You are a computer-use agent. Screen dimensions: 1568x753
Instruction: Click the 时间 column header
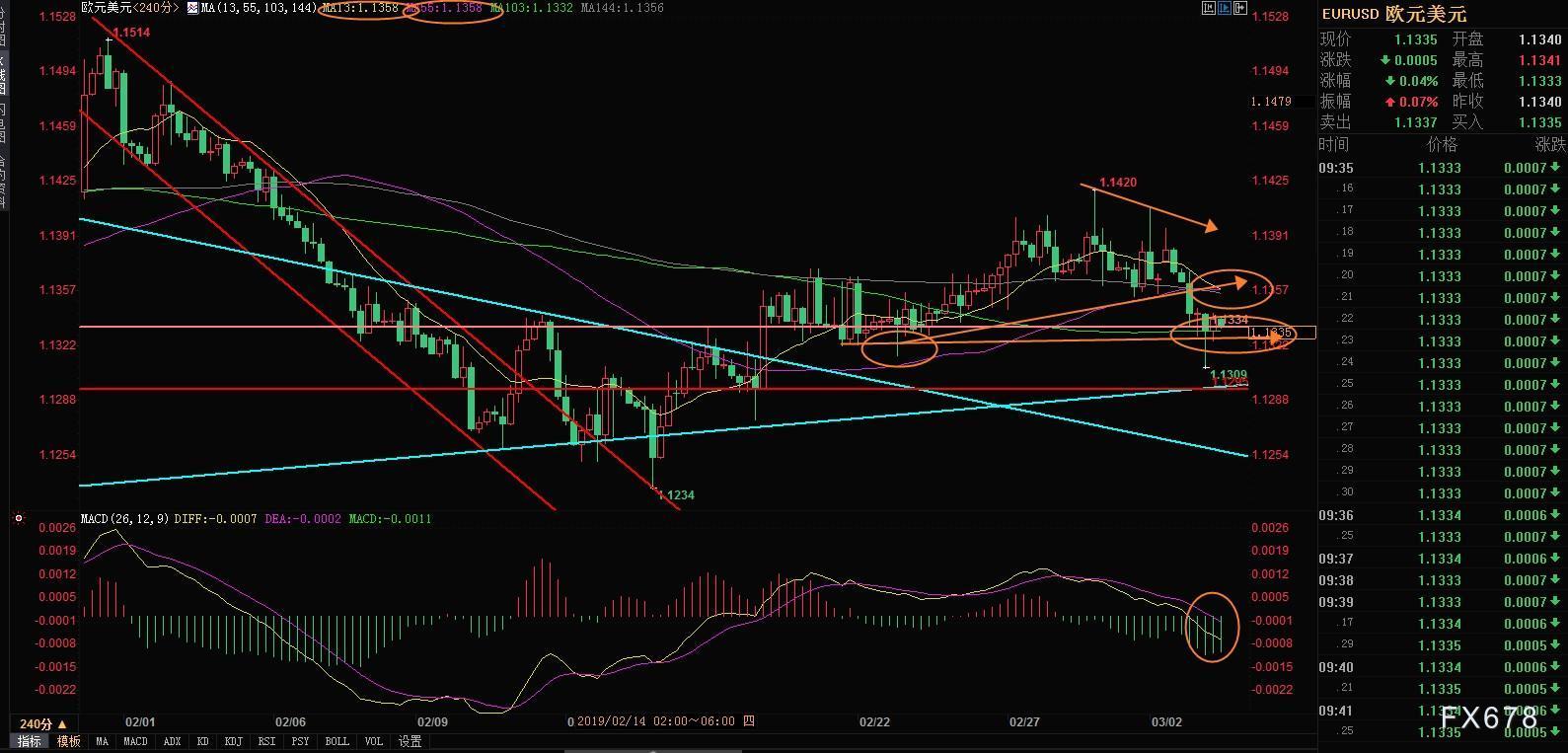point(1333,144)
